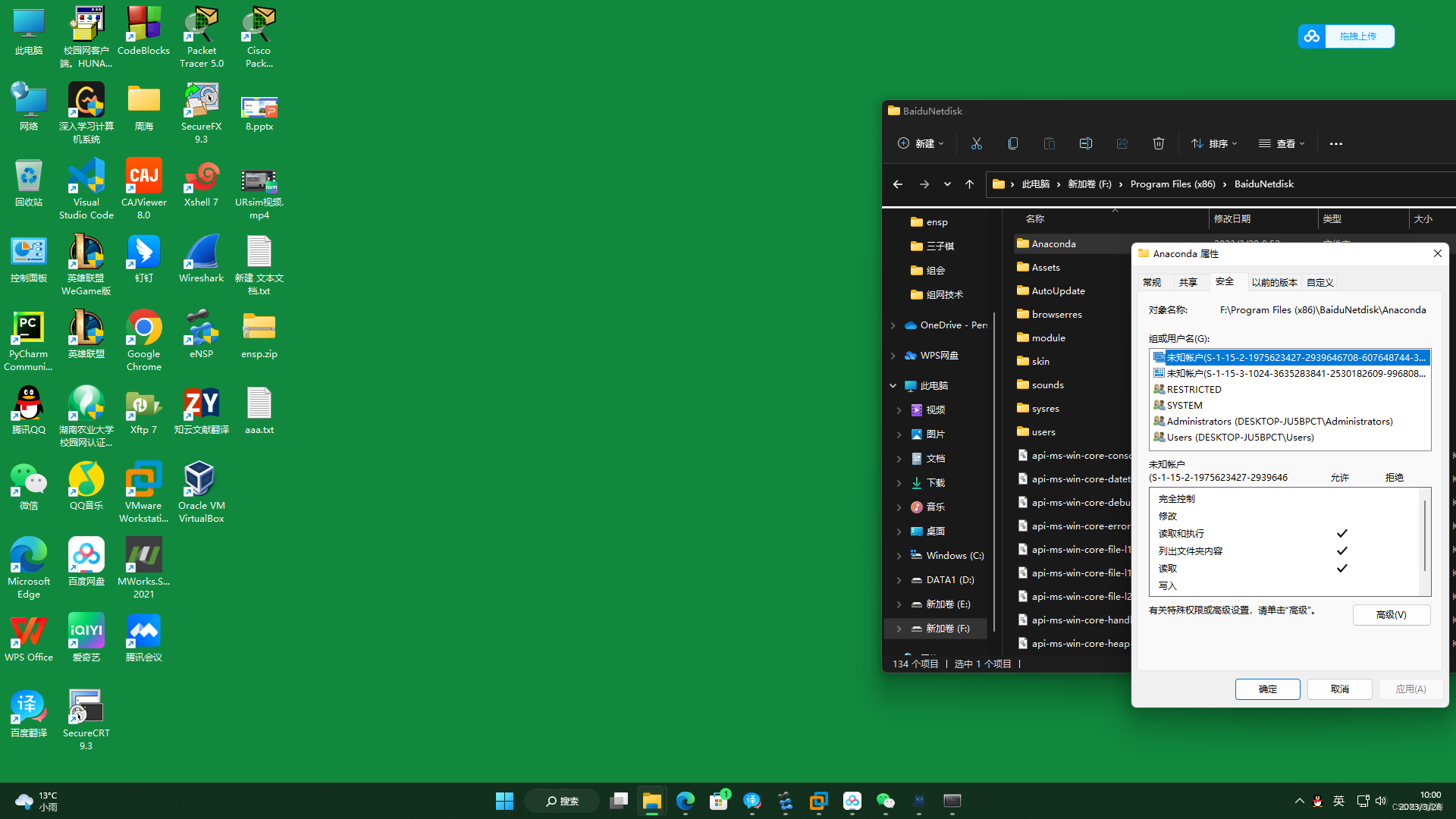Open recent locations dropdown arrow
The width and height of the screenshot is (1456, 819).
pyautogui.click(x=946, y=184)
